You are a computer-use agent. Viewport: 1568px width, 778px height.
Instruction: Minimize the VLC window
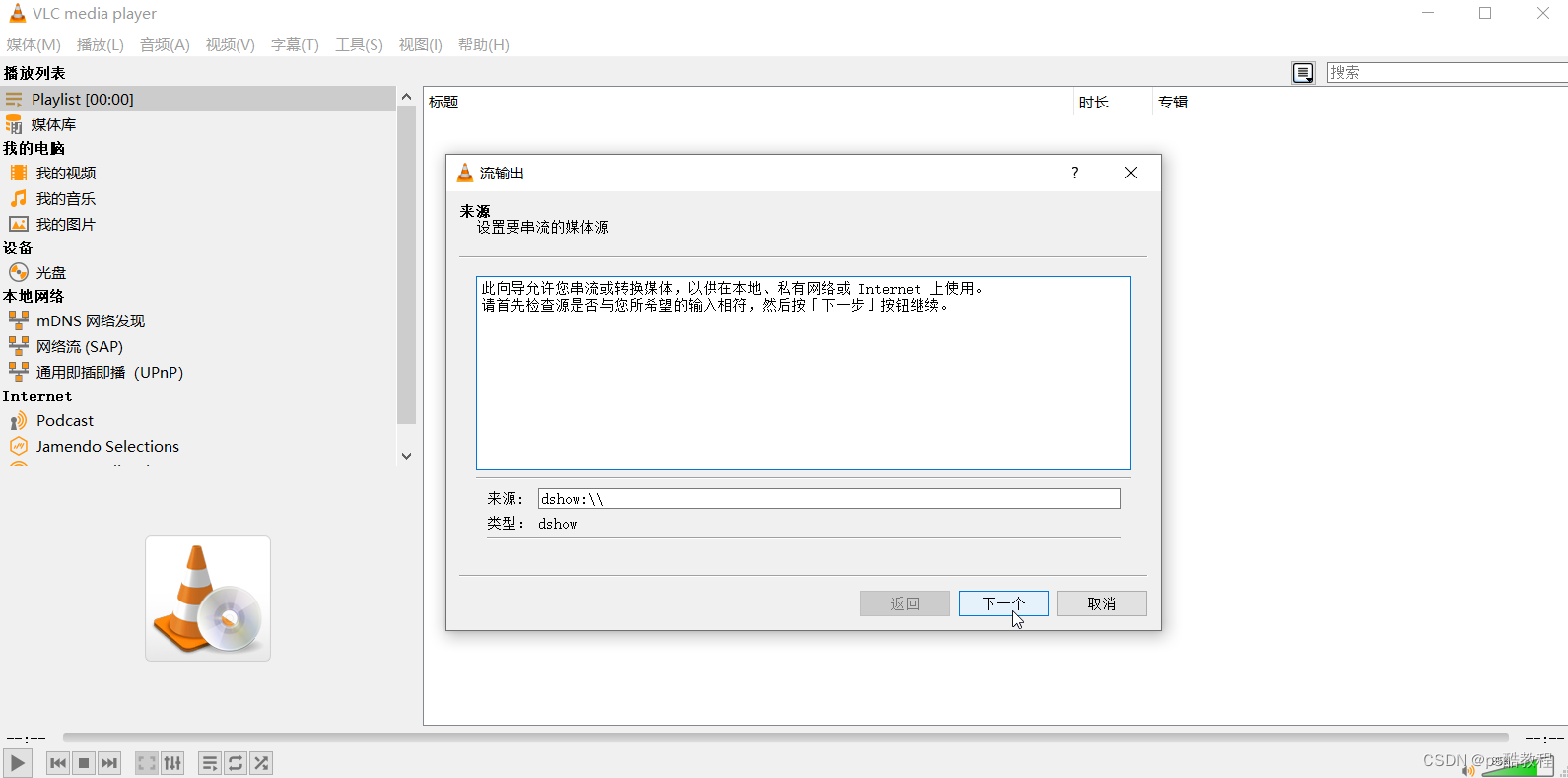pos(1429,13)
